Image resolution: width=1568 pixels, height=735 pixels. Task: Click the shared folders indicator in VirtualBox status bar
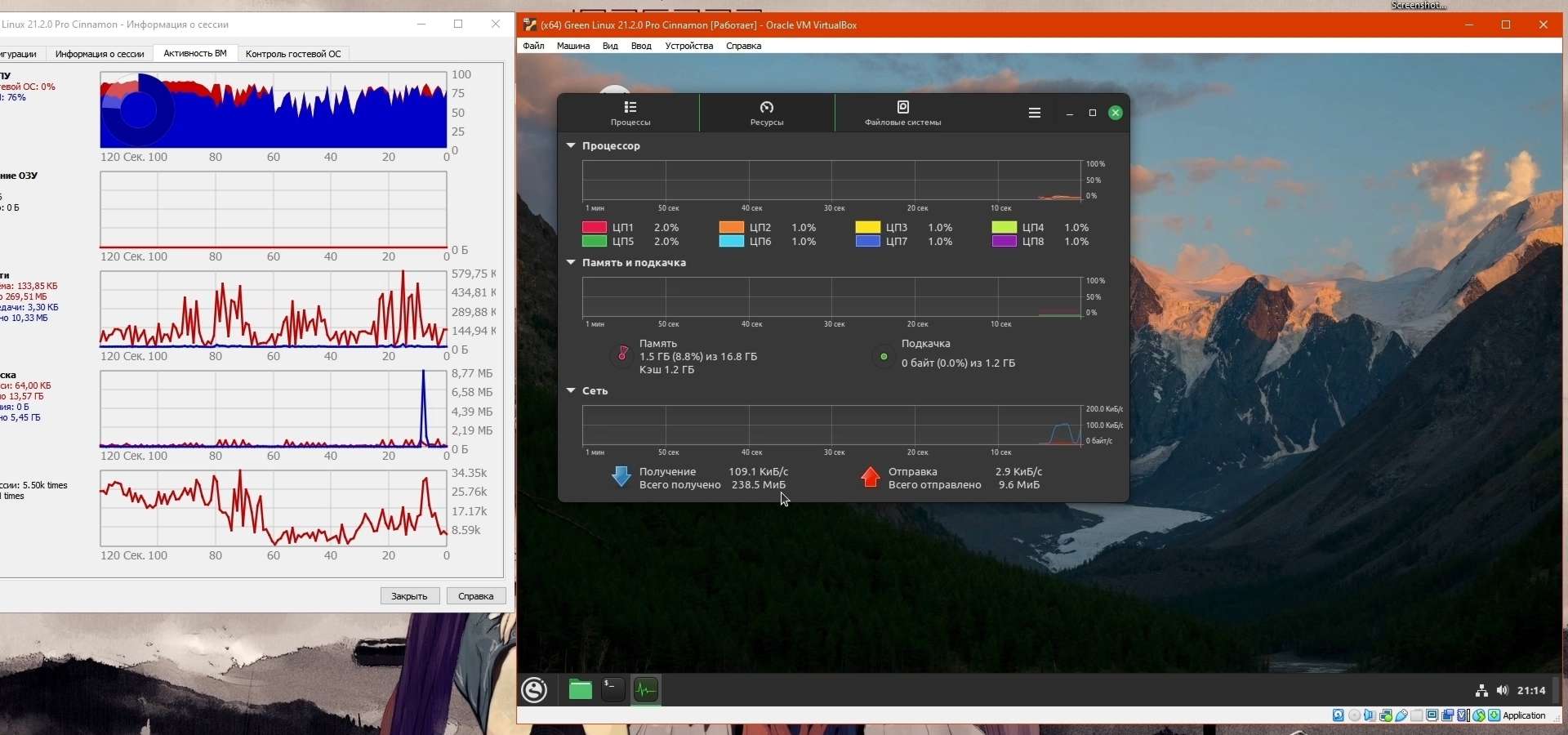(1417, 715)
